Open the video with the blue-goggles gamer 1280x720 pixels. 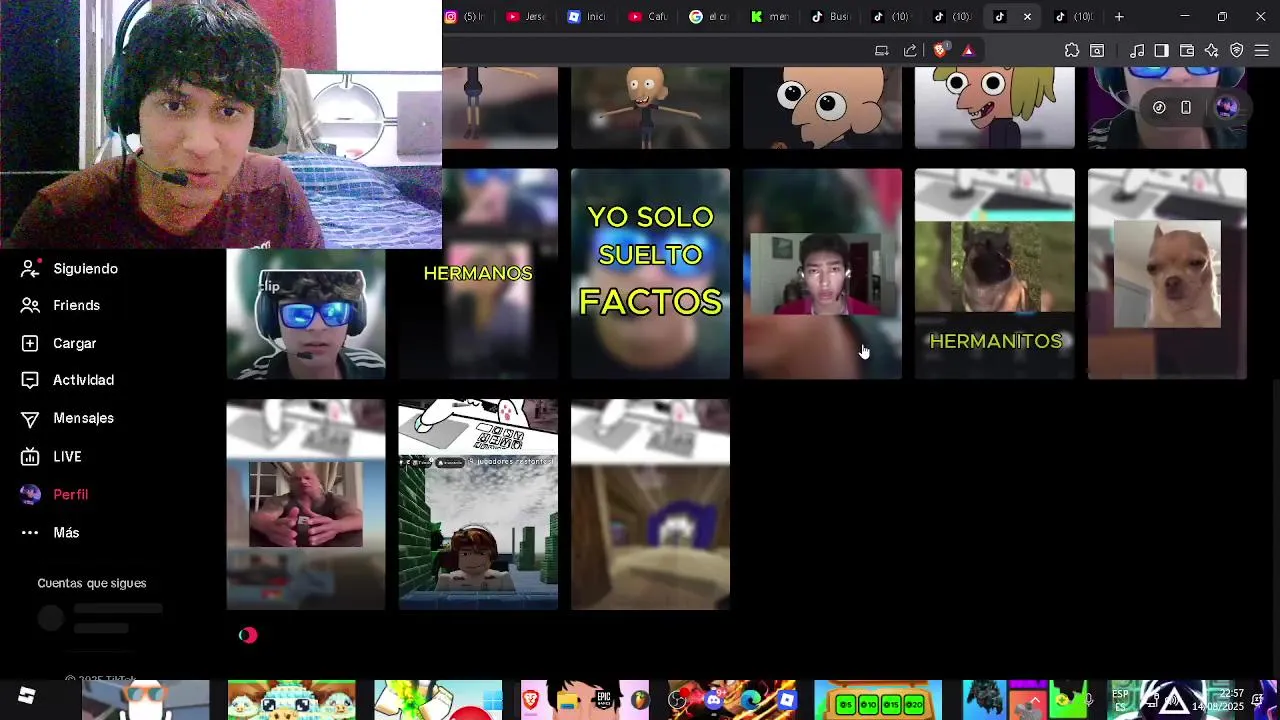point(306,313)
